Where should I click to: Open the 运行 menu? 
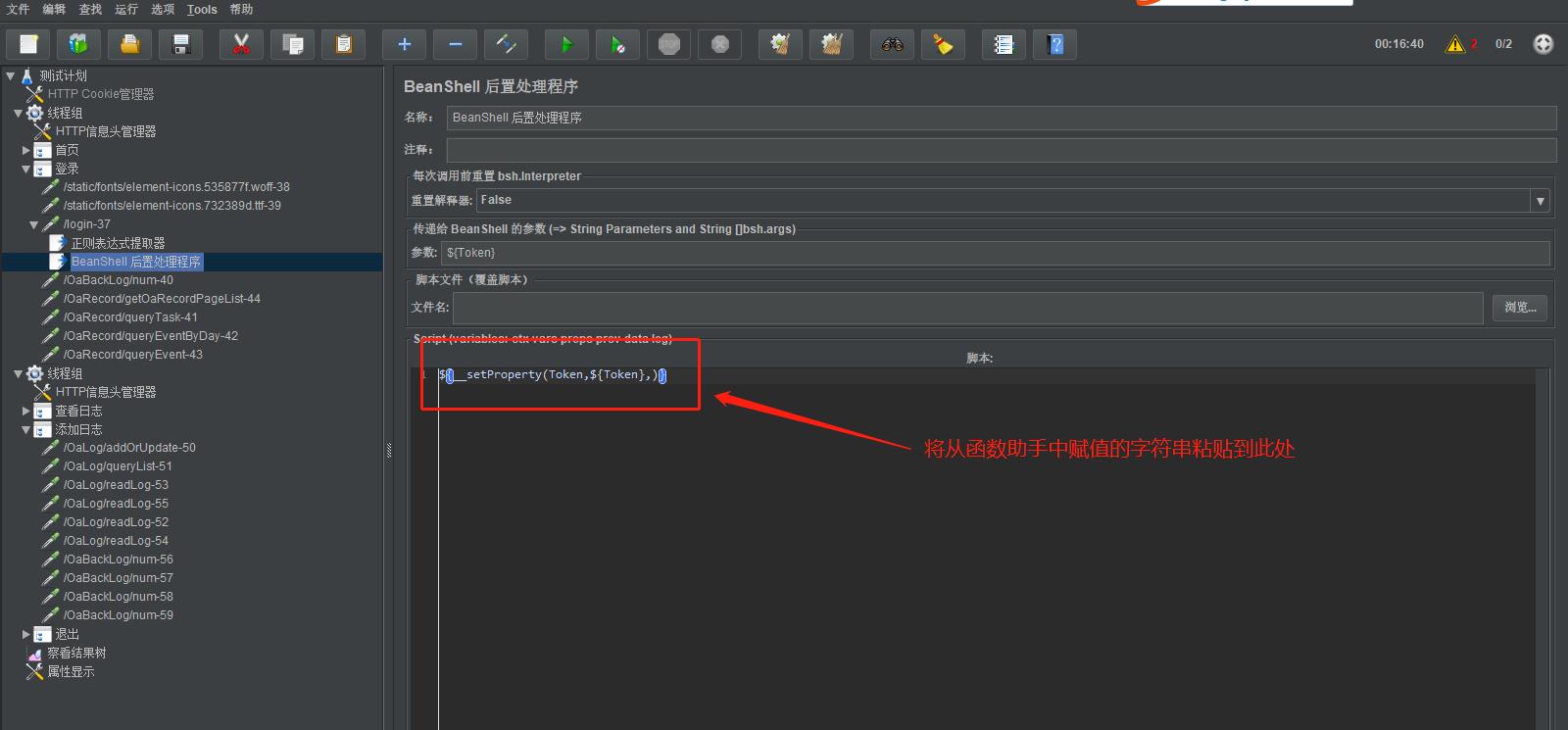(x=126, y=9)
